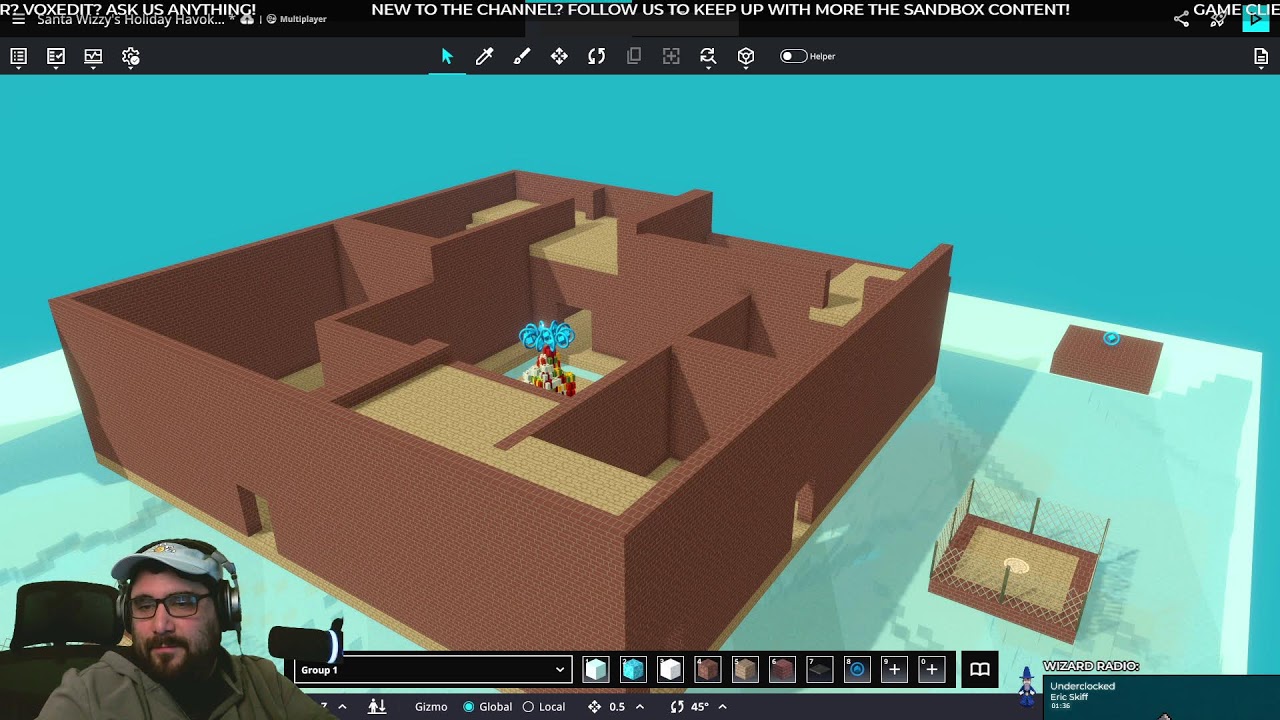Select the arrow selection tool

[x=447, y=57]
